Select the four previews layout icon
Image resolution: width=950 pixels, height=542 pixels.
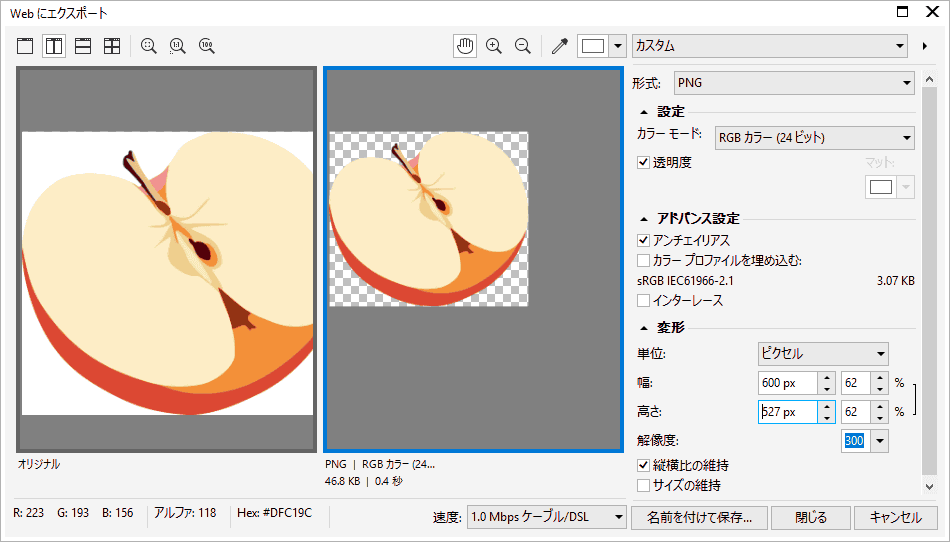click(x=112, y=46)
